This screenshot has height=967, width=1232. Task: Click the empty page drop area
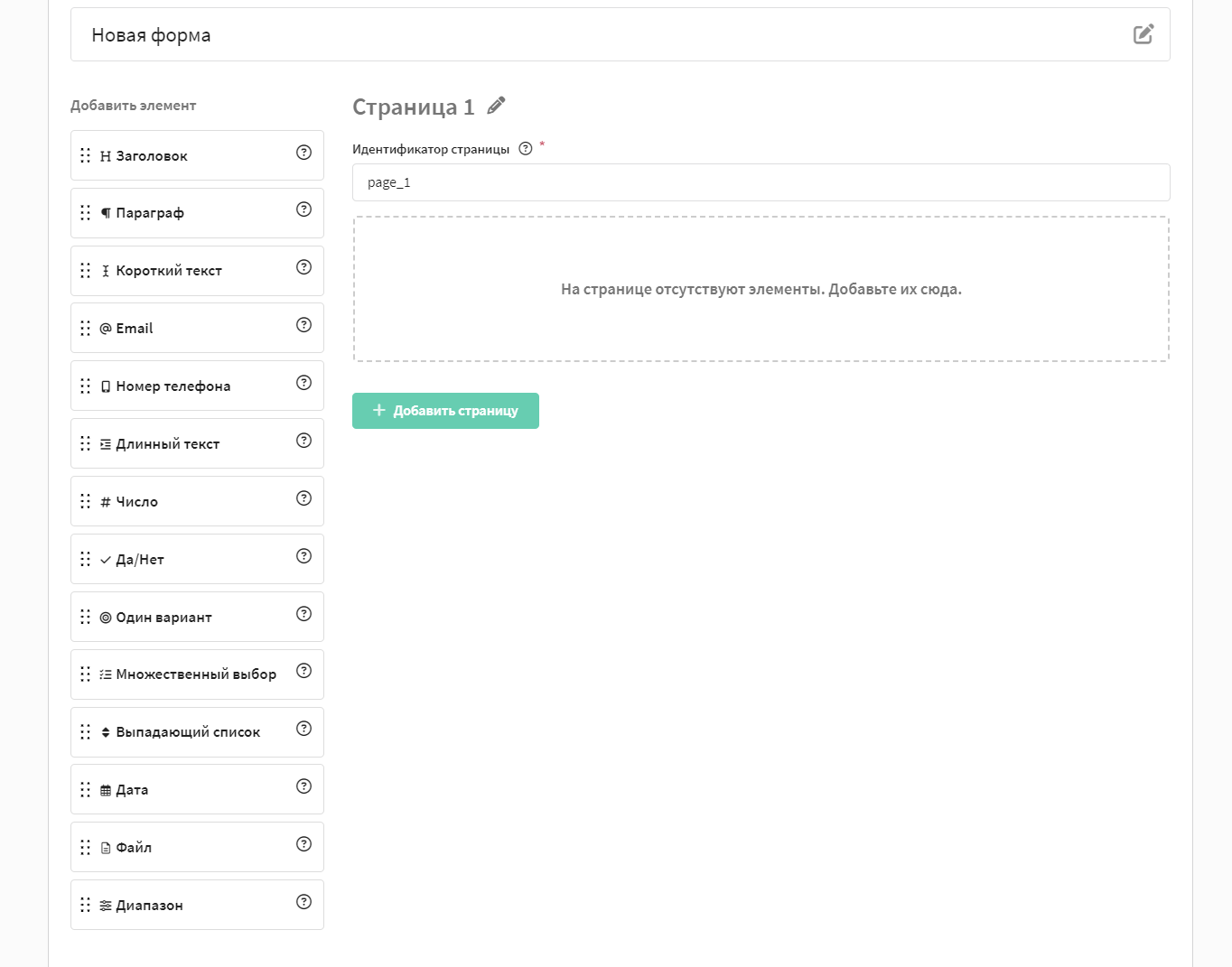pos(761,289)
